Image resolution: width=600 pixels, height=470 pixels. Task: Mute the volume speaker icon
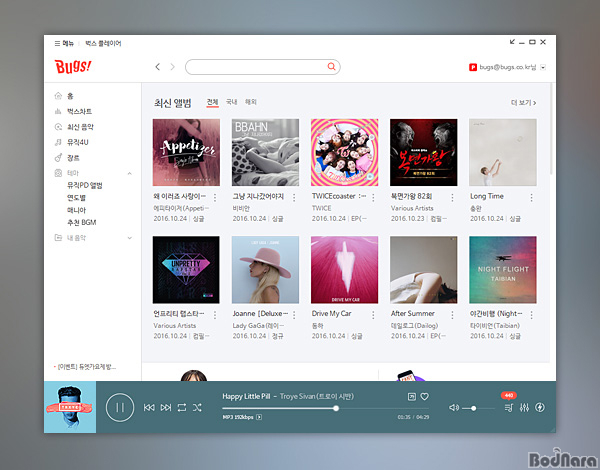(454, 408)
